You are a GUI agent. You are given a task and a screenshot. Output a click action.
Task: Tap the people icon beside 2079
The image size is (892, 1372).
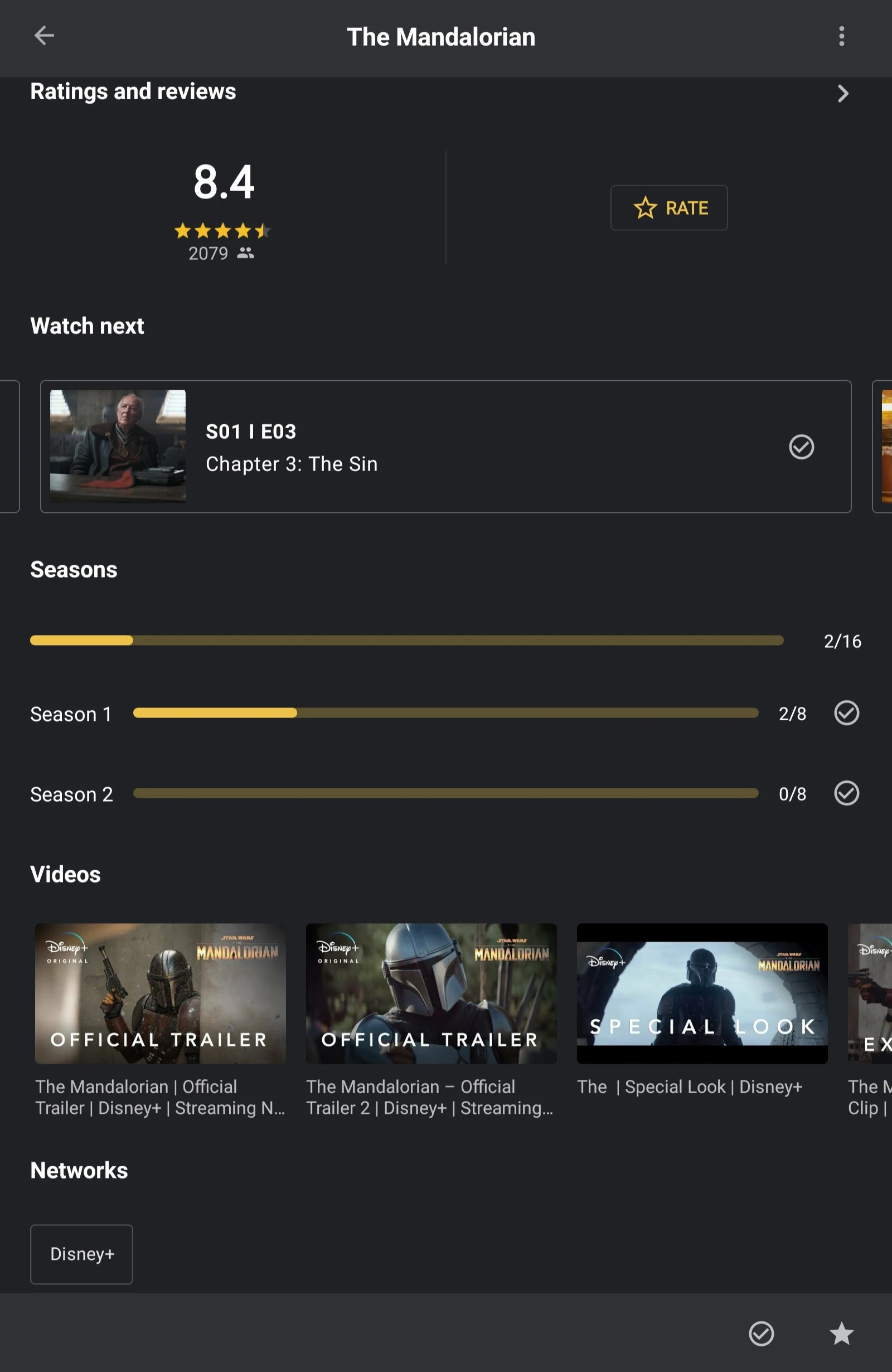tap(246, 253)
